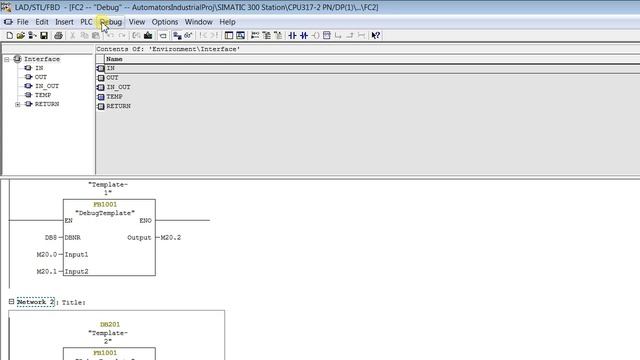
Task: Expand the RETURN node in interface tree
Action: tap(18, 104)
